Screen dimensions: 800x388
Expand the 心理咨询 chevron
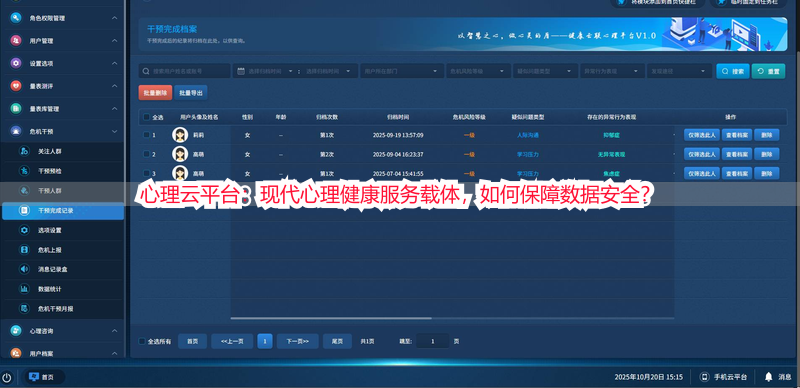point(115,331)
